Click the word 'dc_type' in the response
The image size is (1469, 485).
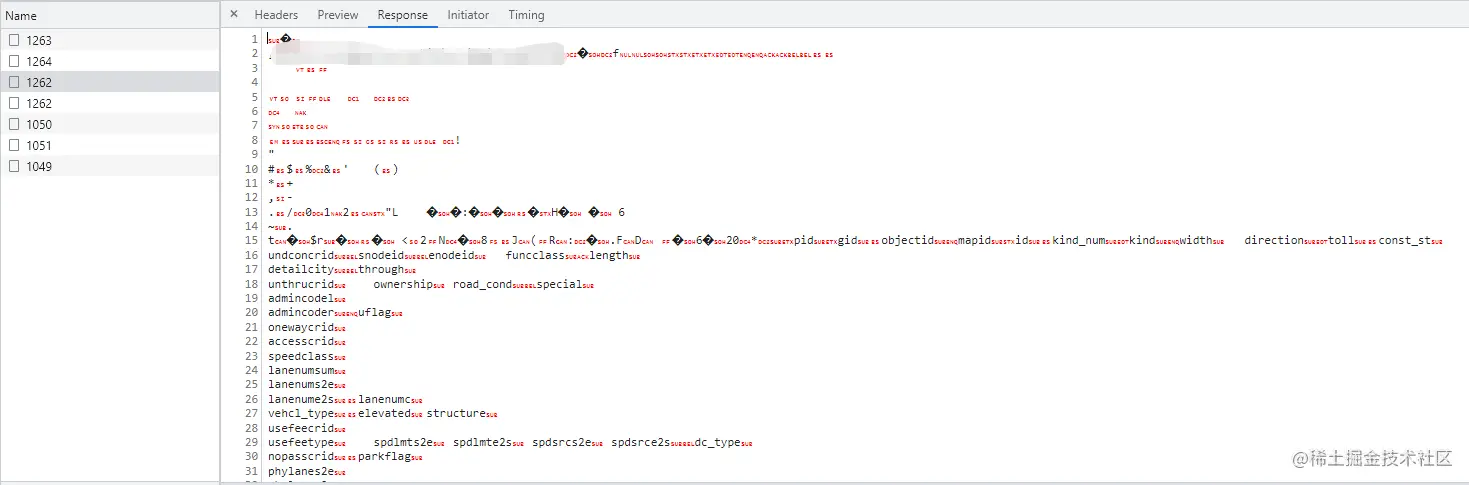717,442
